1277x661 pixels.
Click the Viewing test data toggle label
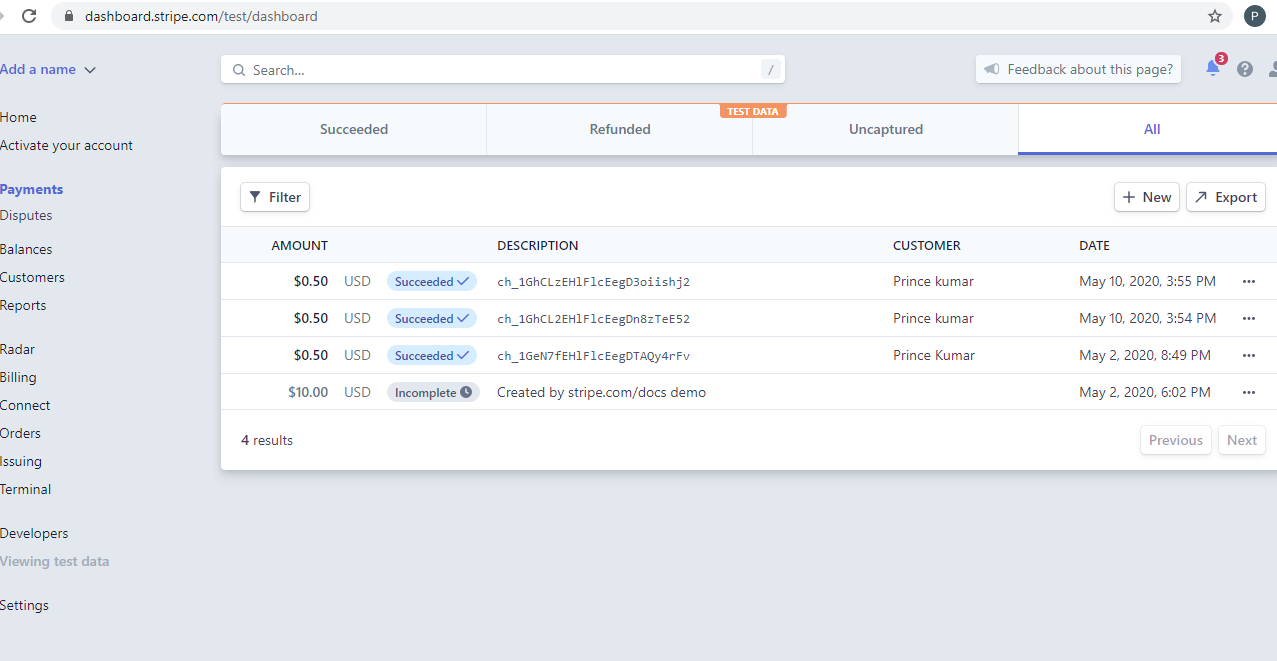point(54,561)
